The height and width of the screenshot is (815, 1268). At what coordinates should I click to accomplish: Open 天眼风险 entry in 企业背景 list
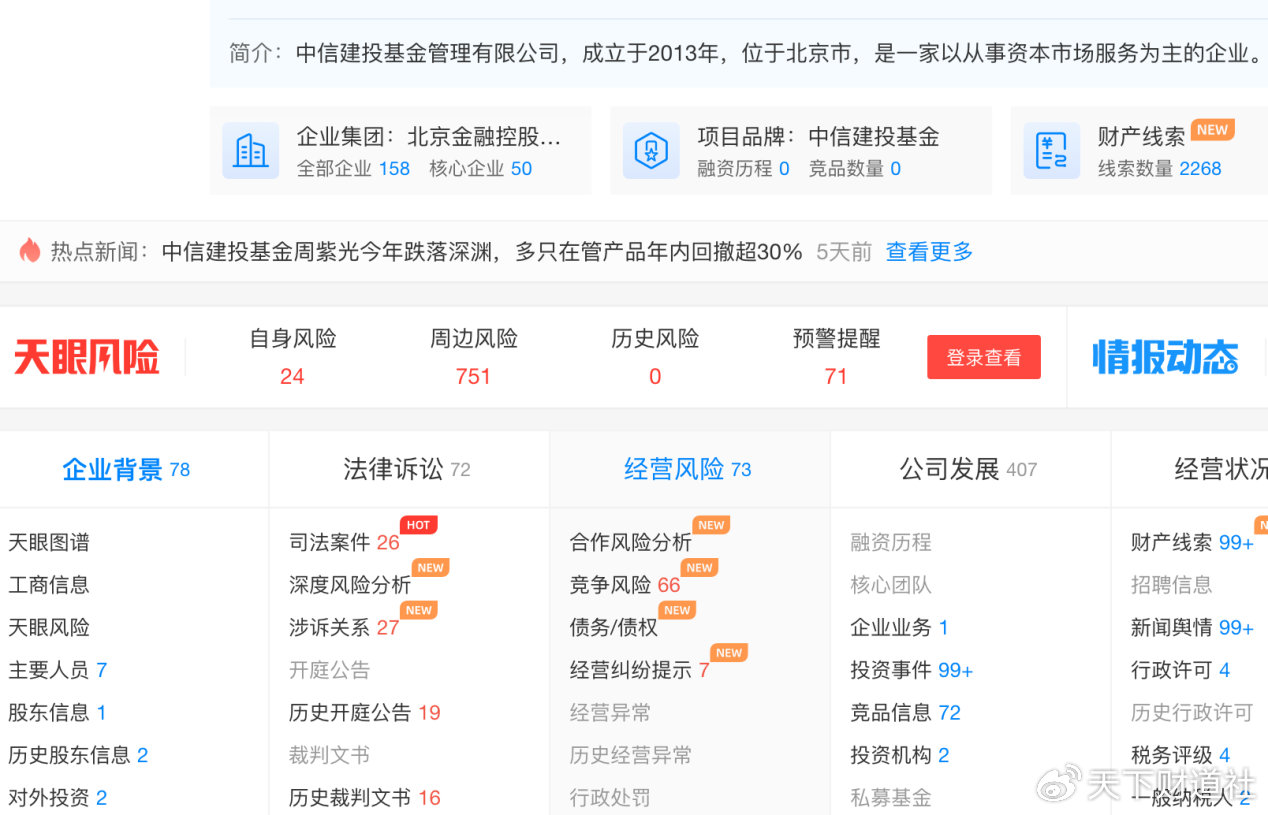click(49, 627)
